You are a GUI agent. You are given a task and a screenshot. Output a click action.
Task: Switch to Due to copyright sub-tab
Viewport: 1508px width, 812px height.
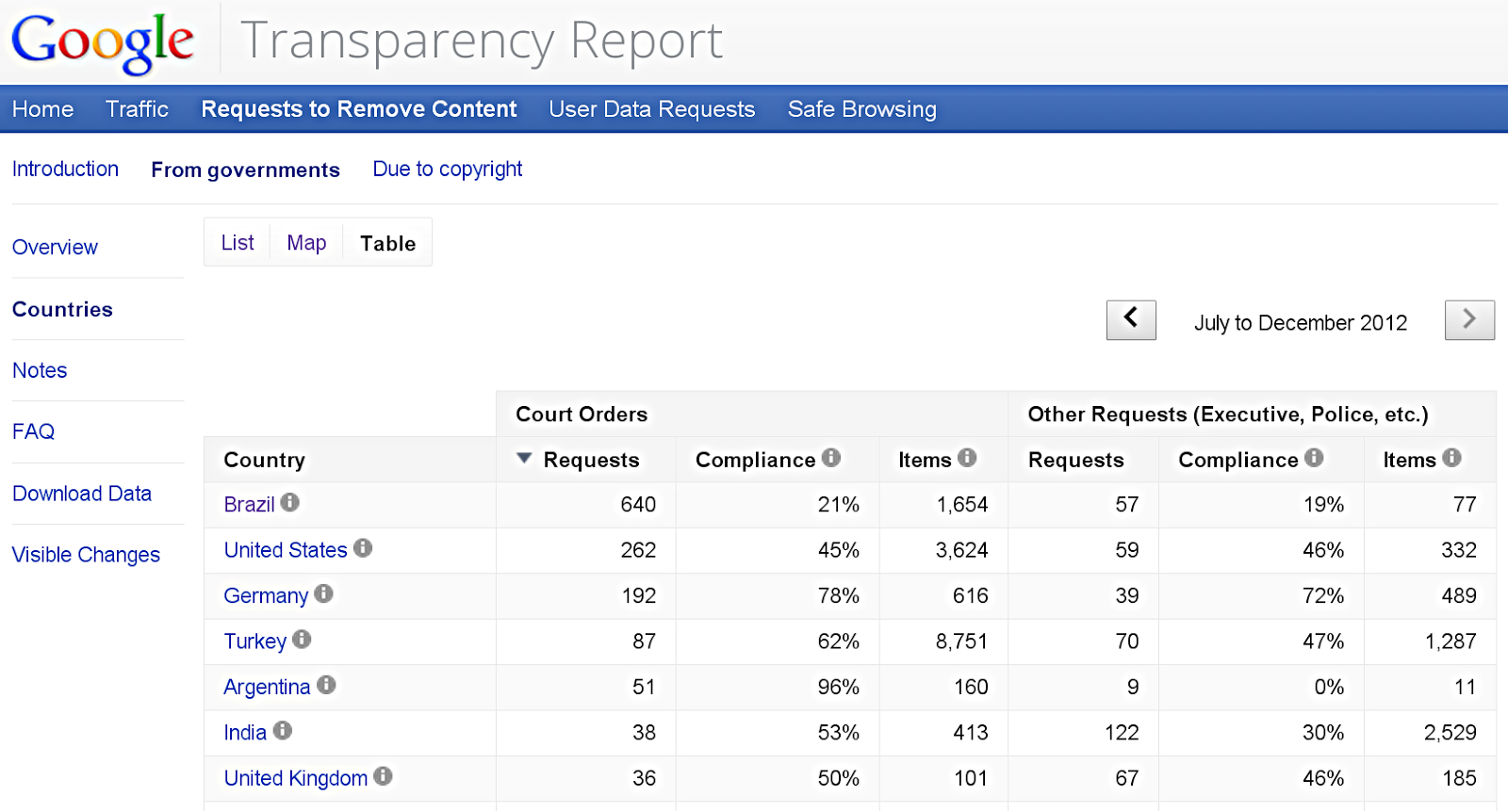[448, 170]
